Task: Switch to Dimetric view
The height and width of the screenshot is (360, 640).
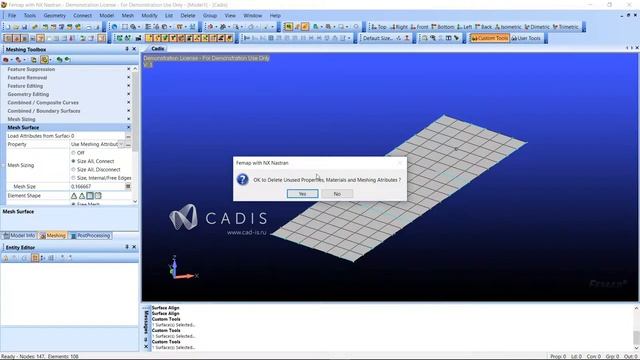Action: point(537,27)
